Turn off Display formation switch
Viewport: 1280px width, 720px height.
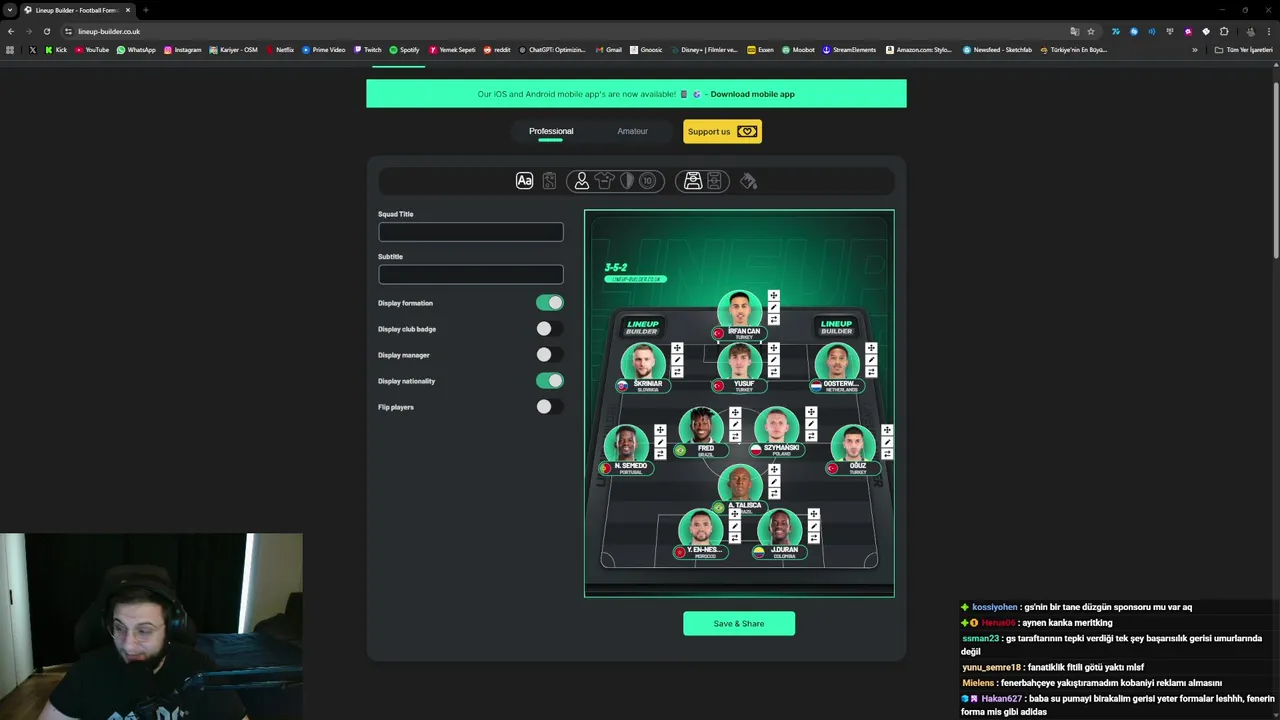[550, 303]
